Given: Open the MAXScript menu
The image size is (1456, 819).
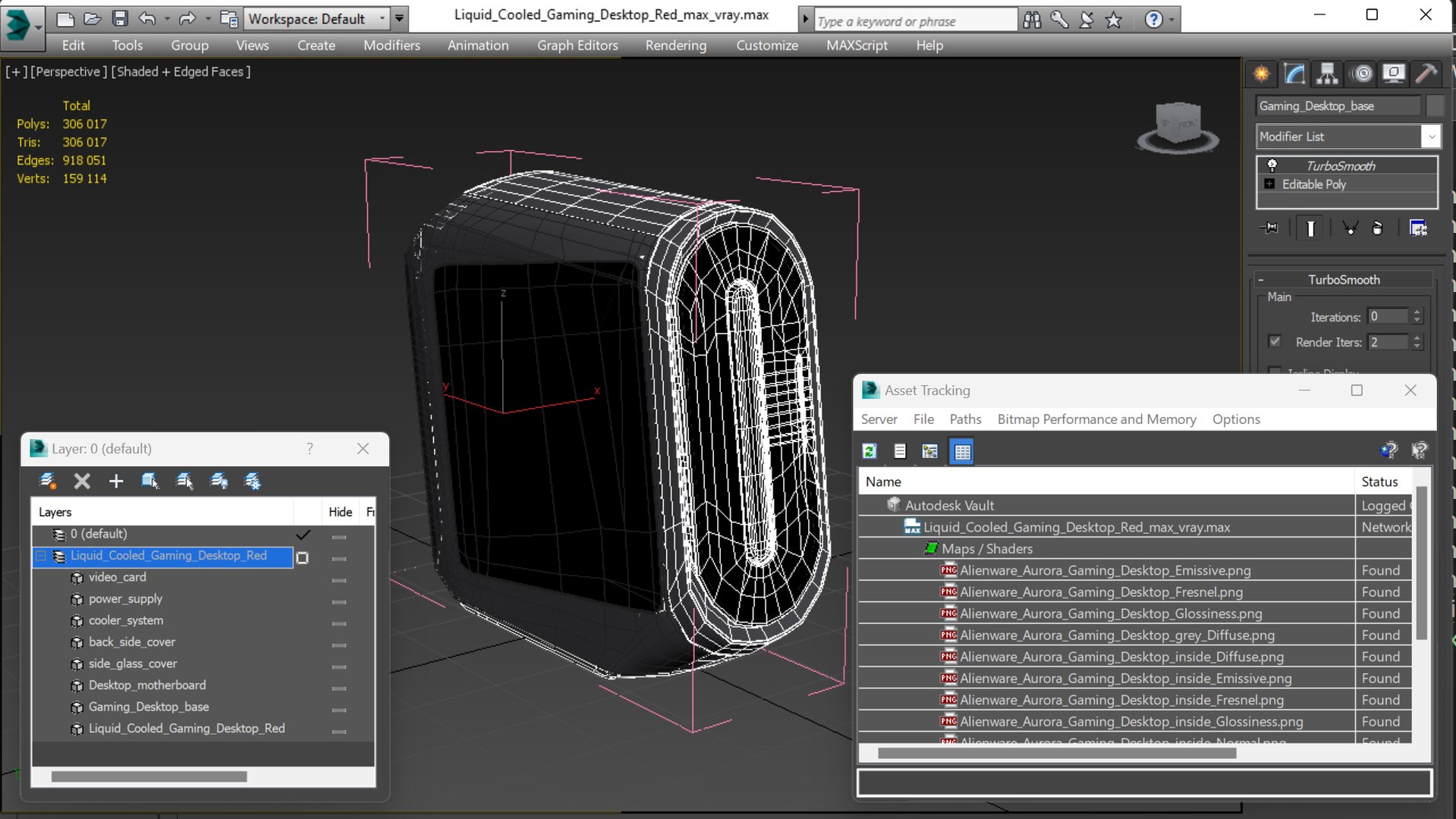Looking at the screenshot, I should point(857,45).
